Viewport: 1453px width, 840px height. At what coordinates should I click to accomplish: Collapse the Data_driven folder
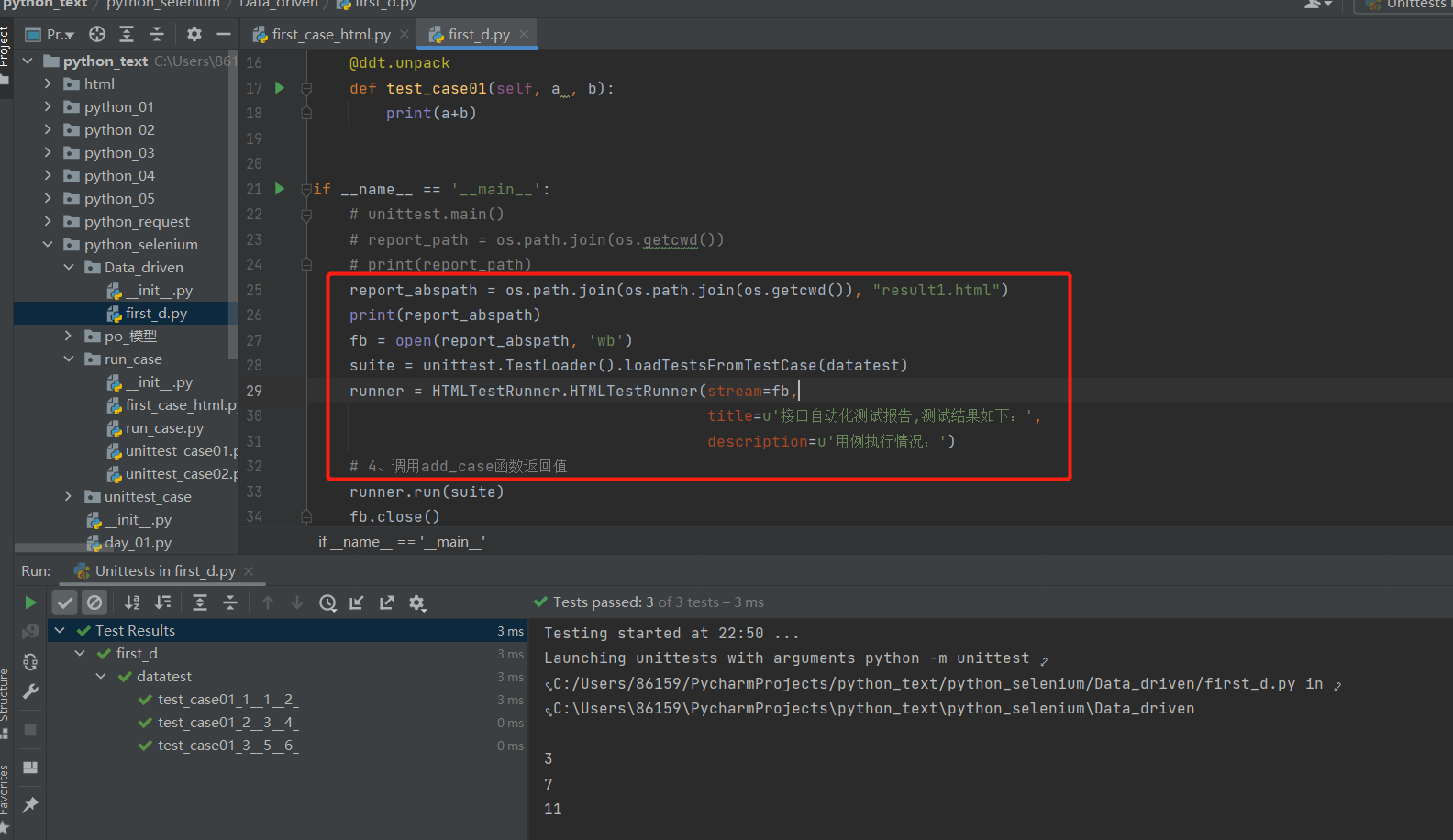(69, 267)
